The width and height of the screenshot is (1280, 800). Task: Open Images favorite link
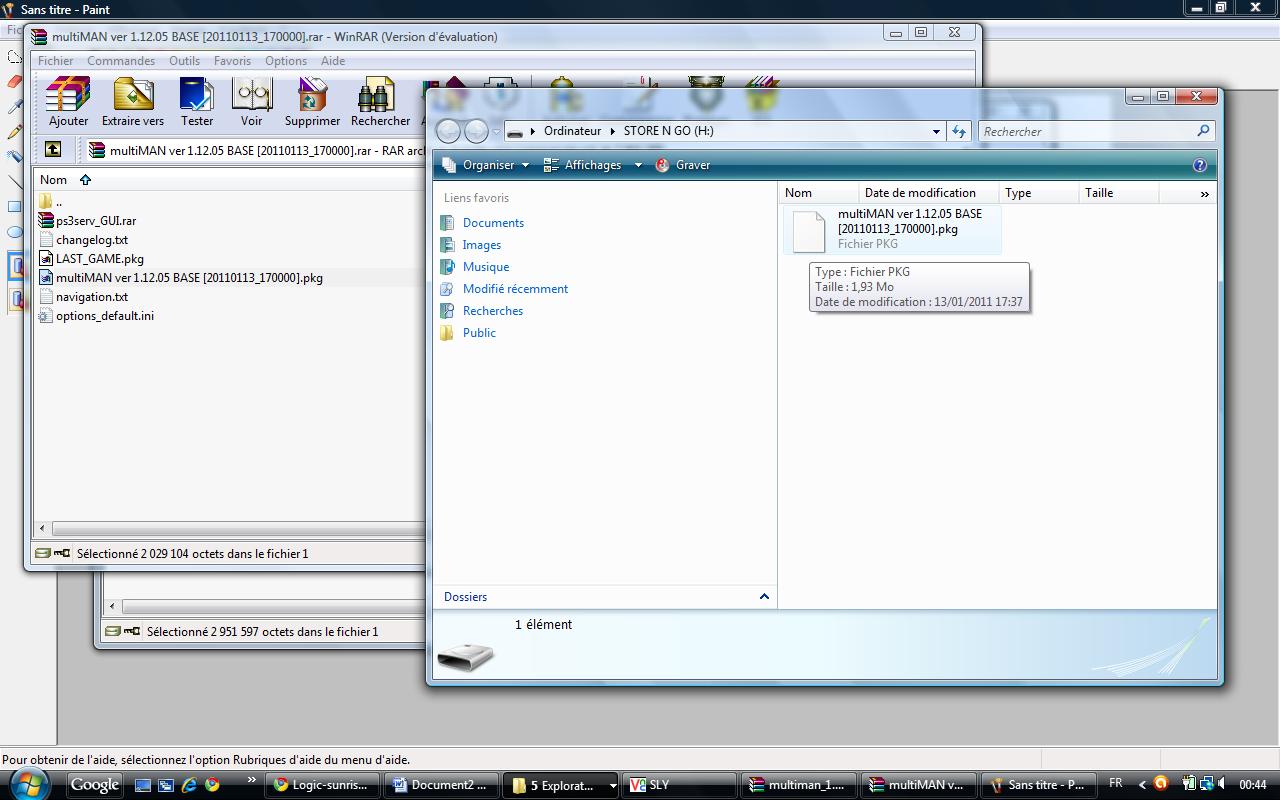482,245
